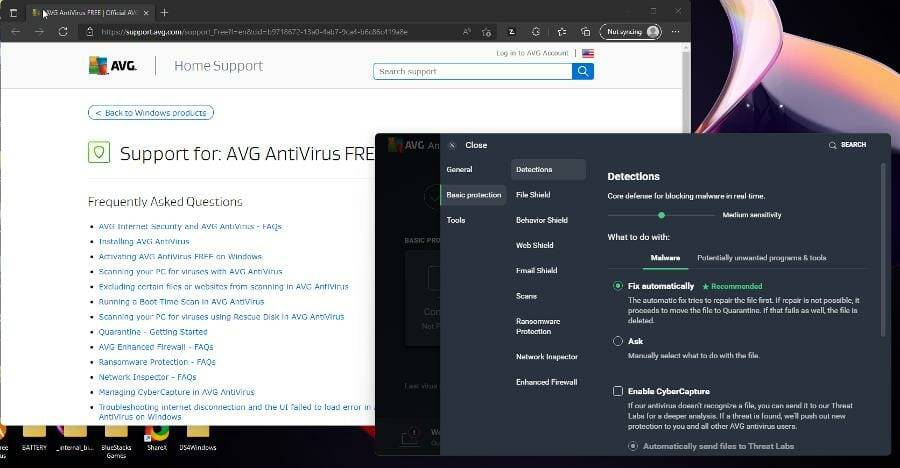Open the BATTERY folder on desktop

coord(34,438)
